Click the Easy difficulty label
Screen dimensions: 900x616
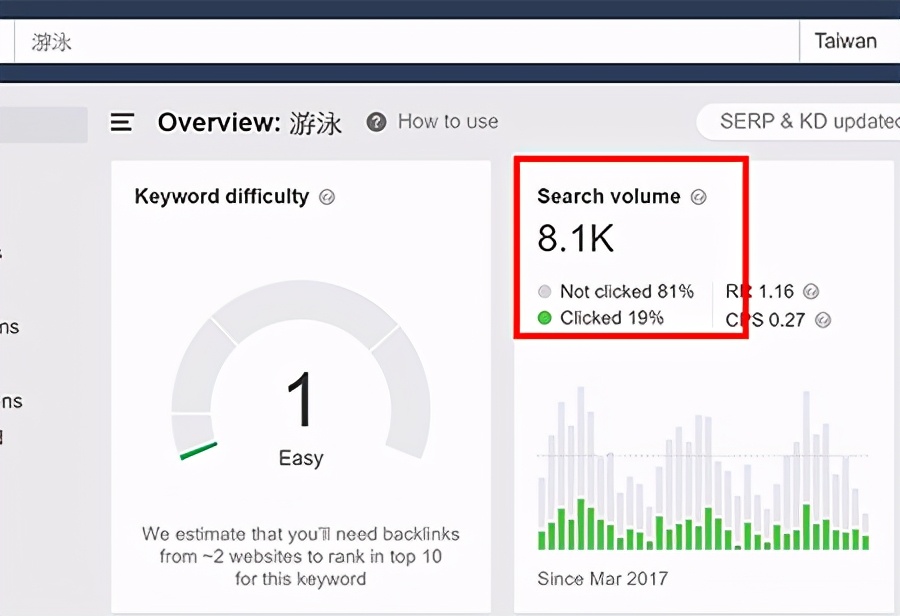pyautogui.click(x=301, y=458)
